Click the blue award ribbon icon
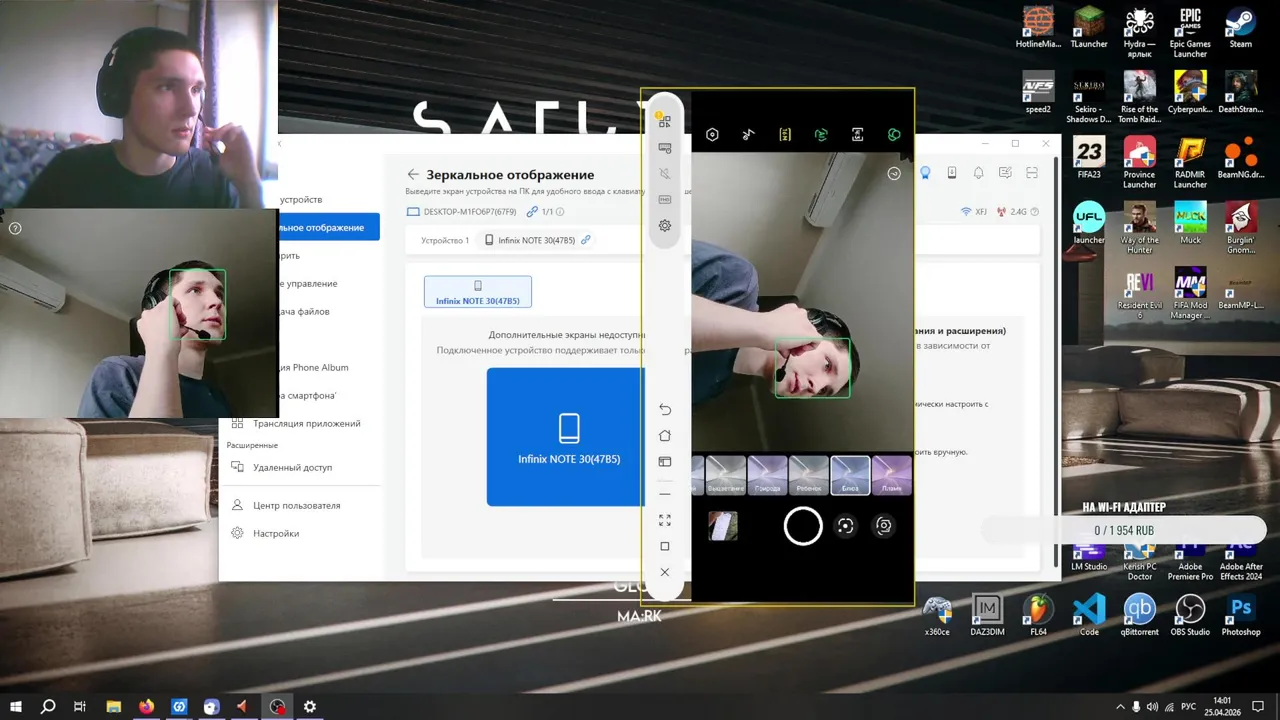This screenshot has height=720, width=1280. tap(925, 173)
